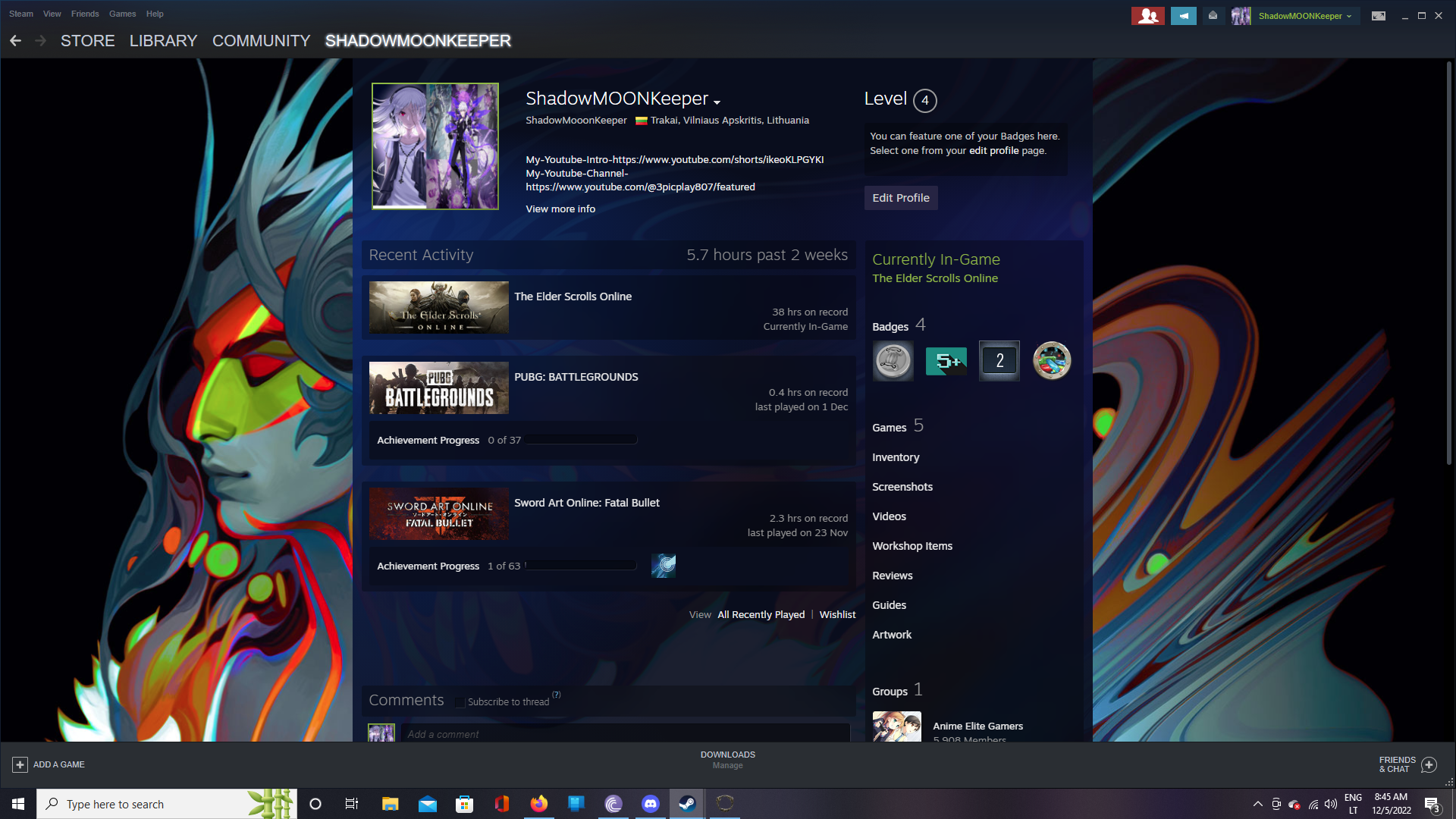Open Discord from the taskbar
The width and height of the screenshot is (1456, 819).
651,804
